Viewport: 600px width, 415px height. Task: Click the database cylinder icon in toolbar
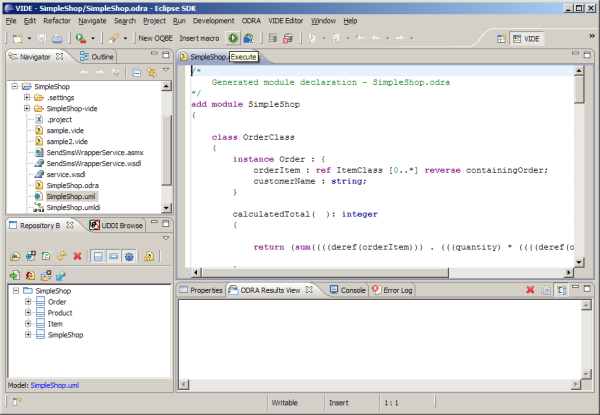point(272,38)
